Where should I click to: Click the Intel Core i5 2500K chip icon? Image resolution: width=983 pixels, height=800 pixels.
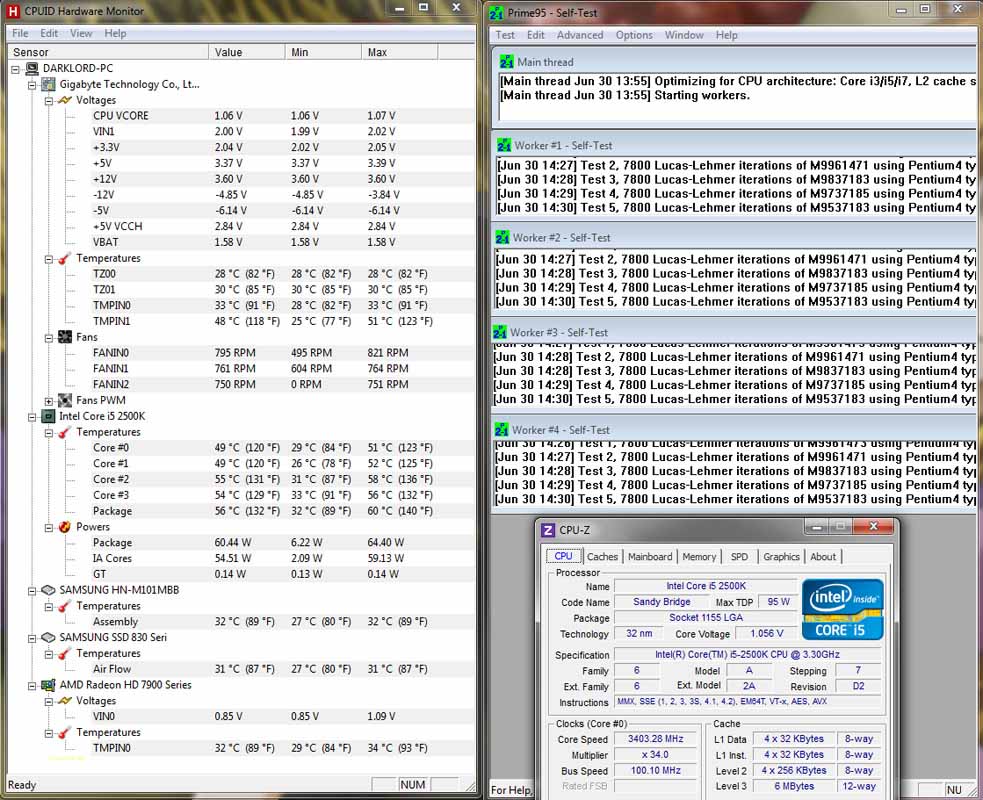[x=48, y=416]
